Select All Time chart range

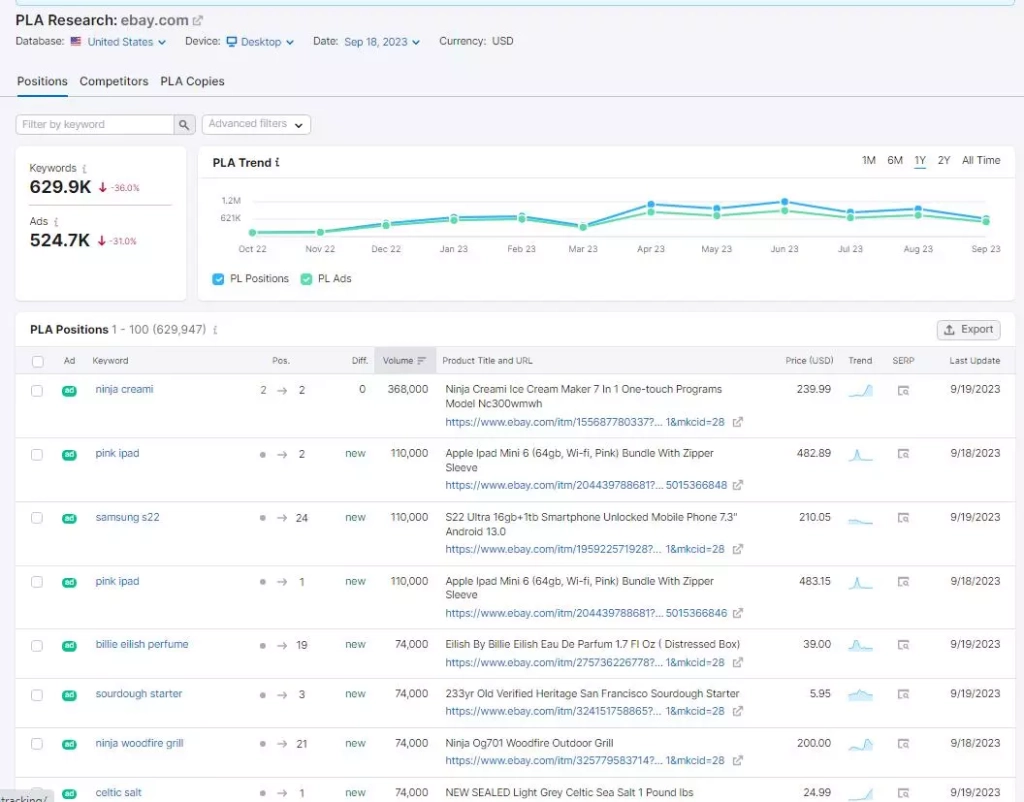(981, 161)
